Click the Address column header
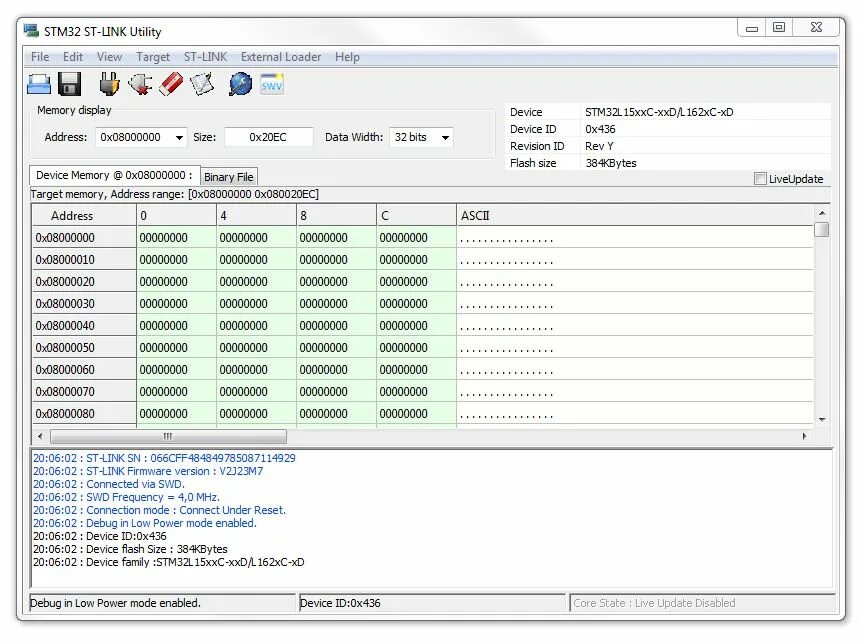 (84, 216)
